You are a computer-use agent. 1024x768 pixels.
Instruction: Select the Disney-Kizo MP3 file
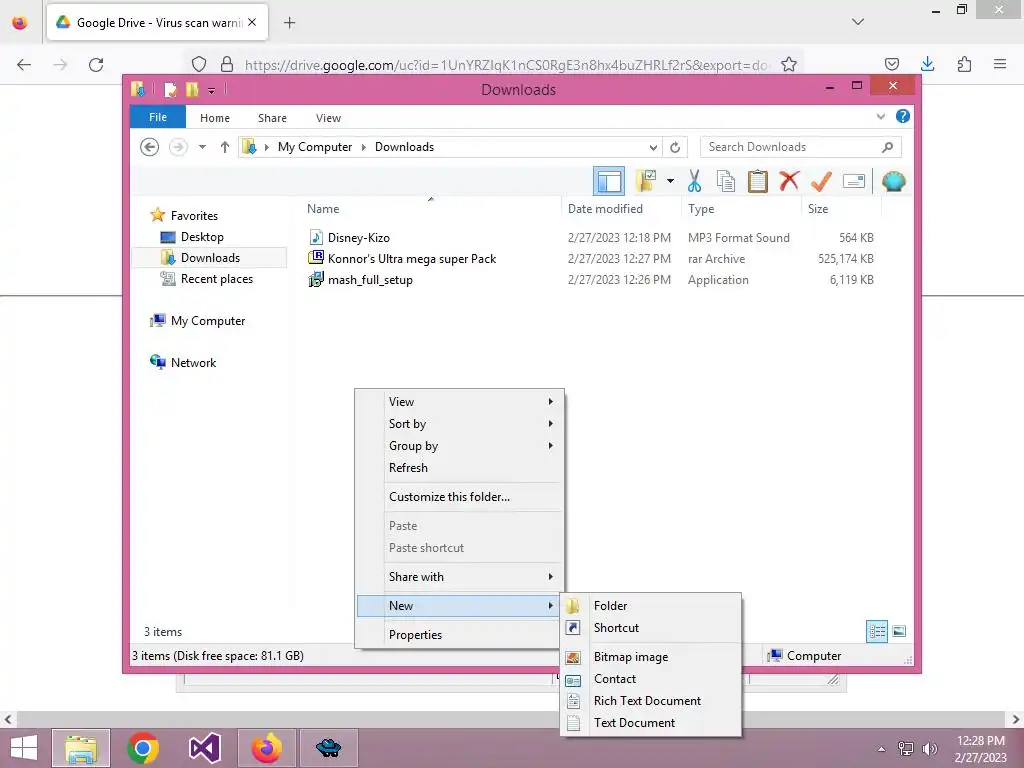tap(359, 238)
